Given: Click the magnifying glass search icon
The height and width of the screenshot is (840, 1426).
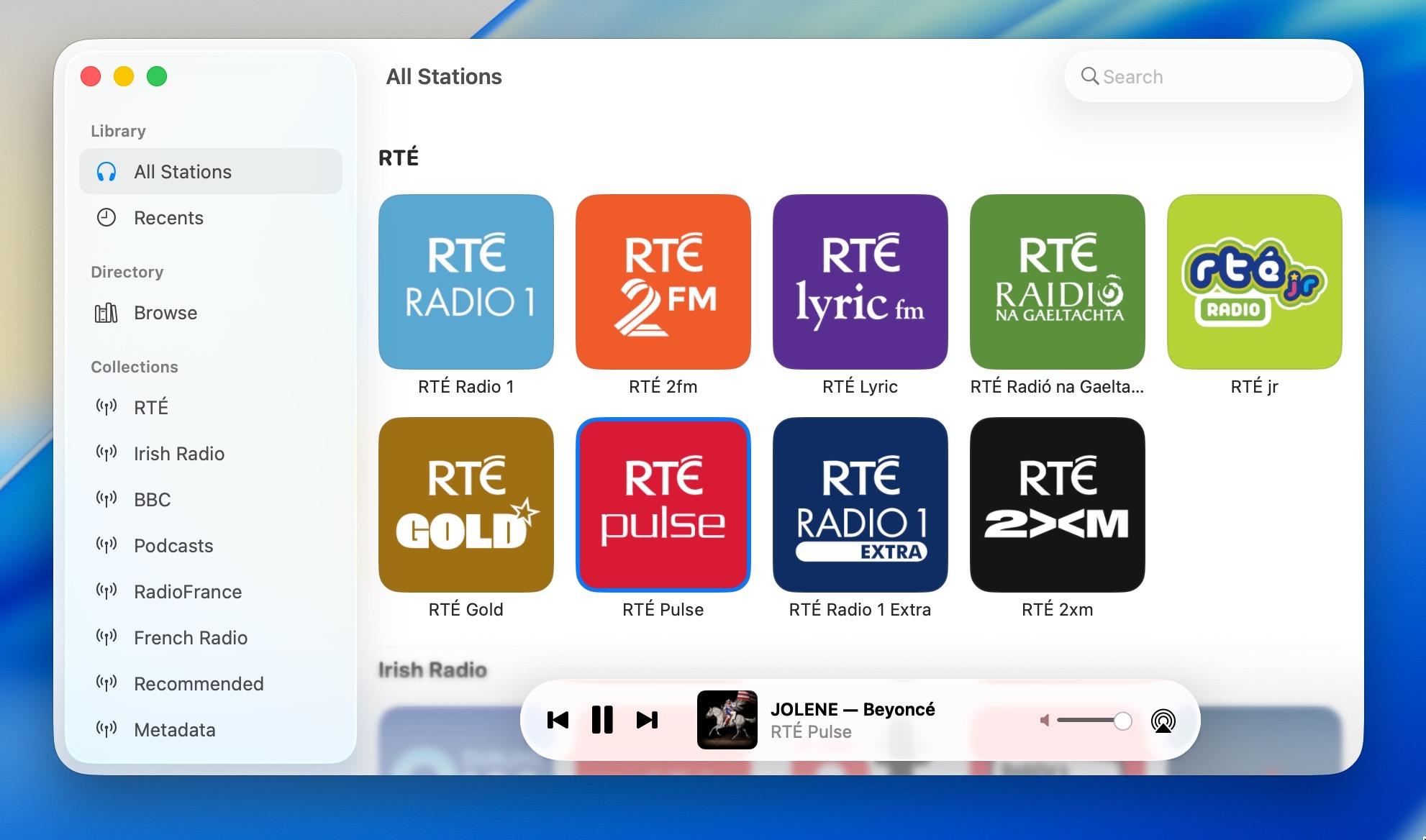Looking at the screenshot, I should click(x=1090, y=76).
